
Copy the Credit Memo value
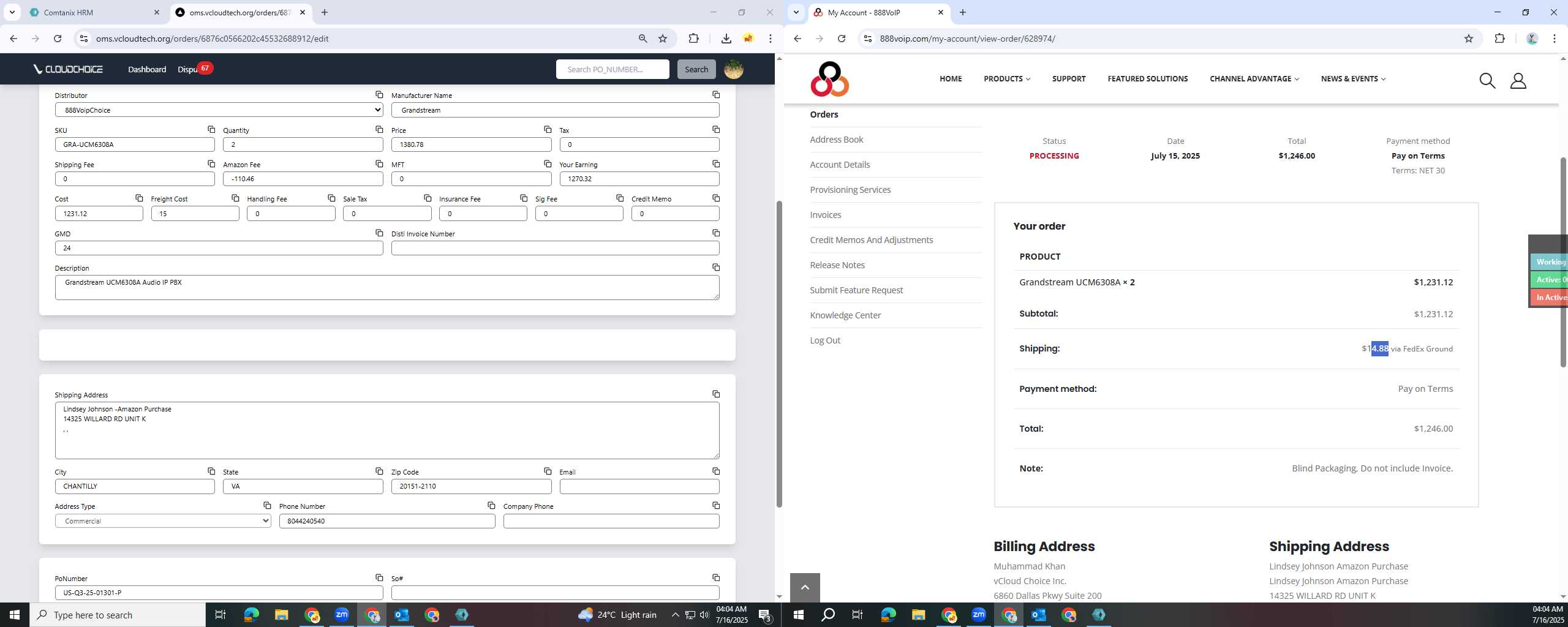(x=716, y=198)
